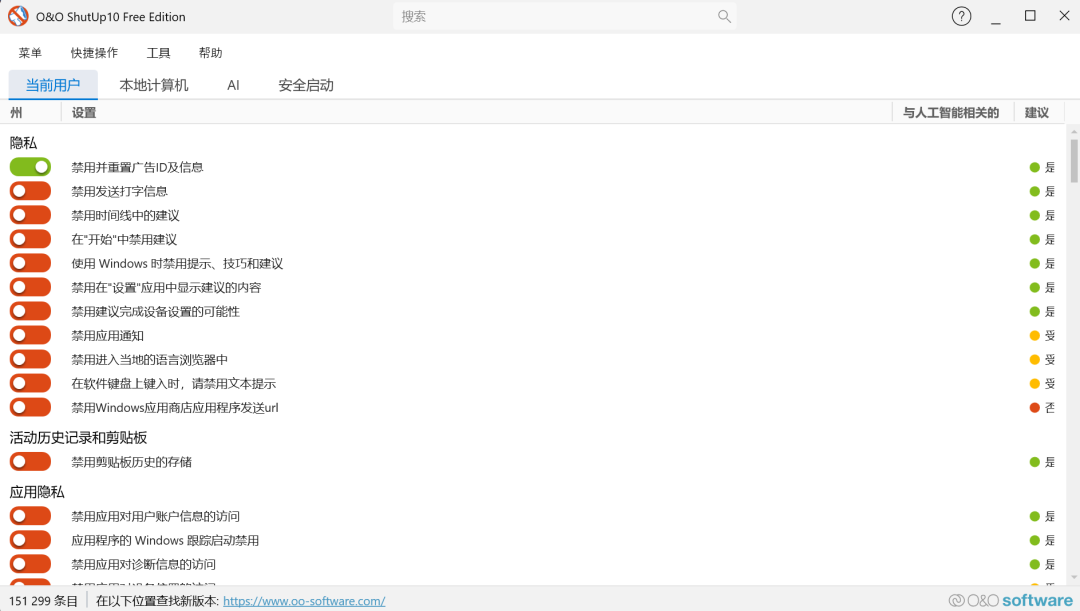Click the scrollbar up arrow
Image resolution: width=1080 pixels, height=611 pixels.
pos(1074,132)
